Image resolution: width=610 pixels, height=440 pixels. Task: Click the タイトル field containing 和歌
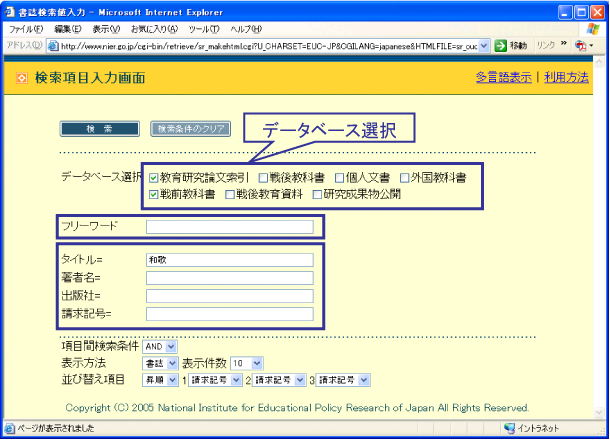[230, 260]
